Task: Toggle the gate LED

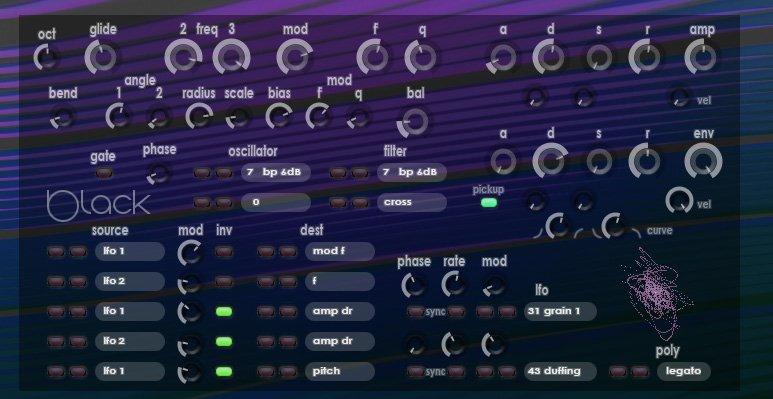Action: click(x=104, y=173)
